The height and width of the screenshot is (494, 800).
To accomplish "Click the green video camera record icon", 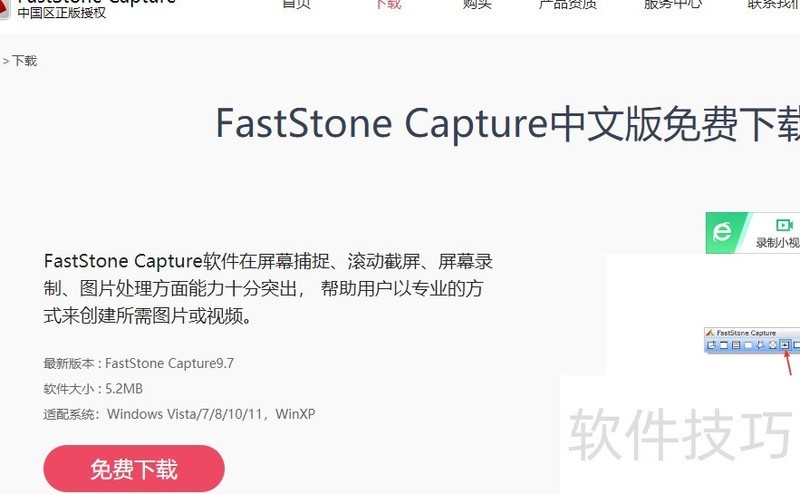I will click(x=784, y=225).
